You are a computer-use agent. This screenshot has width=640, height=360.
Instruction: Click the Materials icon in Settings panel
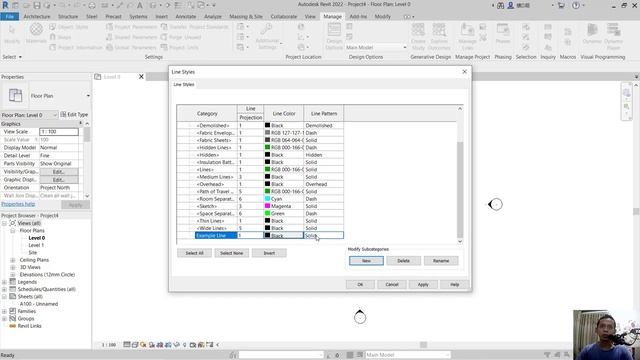(x=36, y=33)
